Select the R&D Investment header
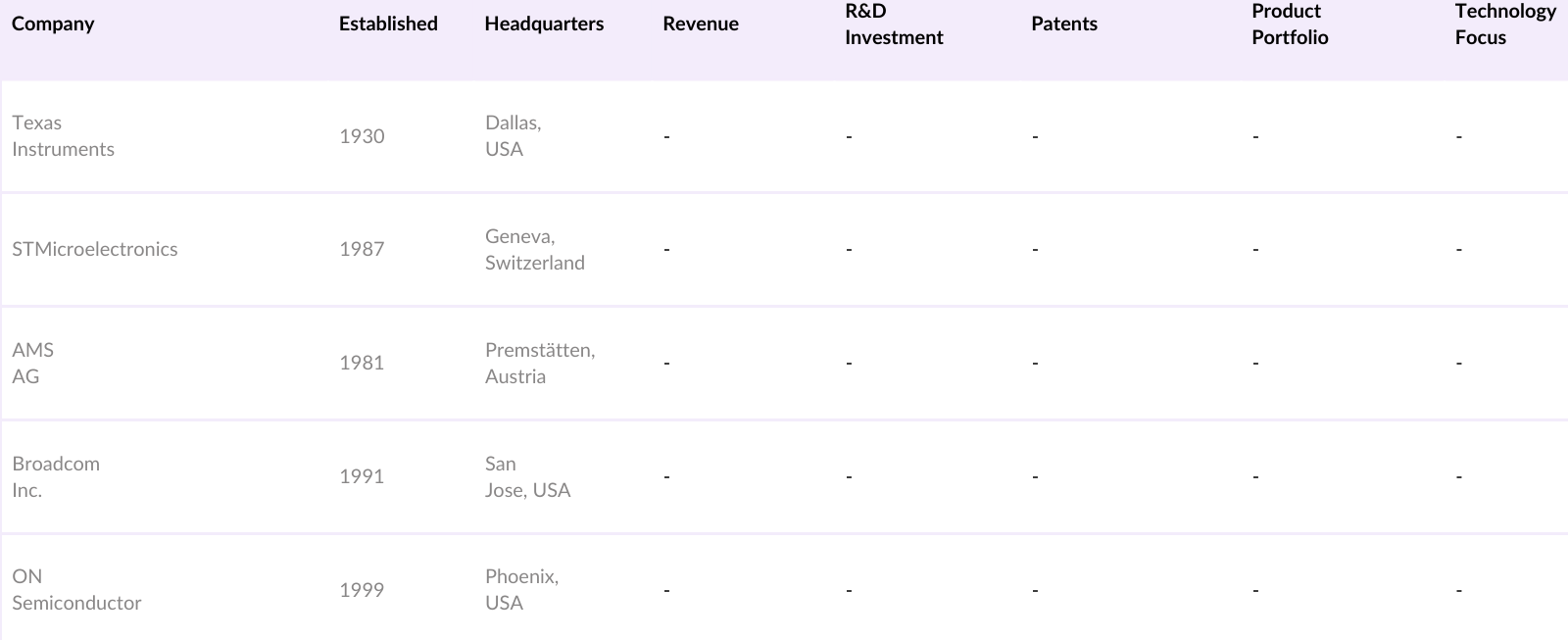Viewport: 1568px width, 640px height. pyautogui.click(x=894, y=25)
